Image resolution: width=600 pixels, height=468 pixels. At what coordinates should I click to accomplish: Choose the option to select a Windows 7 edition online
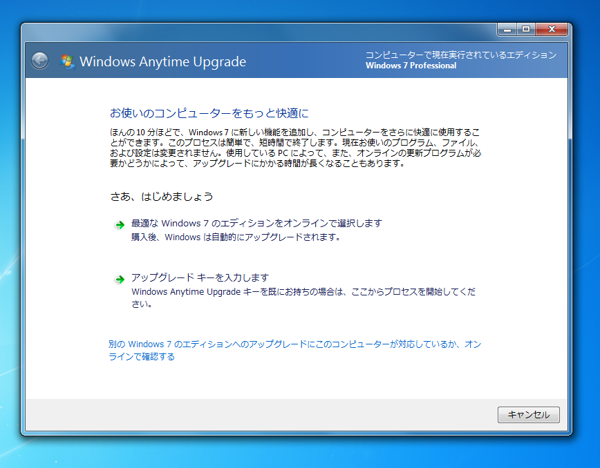click(256, 223)
